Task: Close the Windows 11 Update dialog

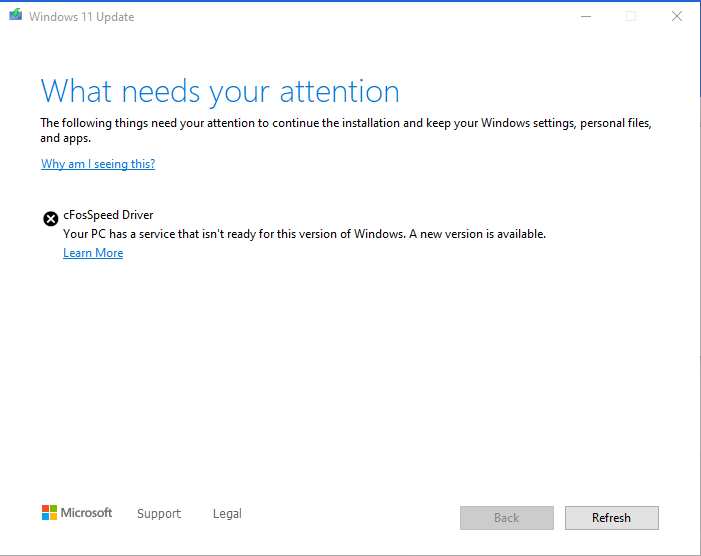Action: coord(677,16)
